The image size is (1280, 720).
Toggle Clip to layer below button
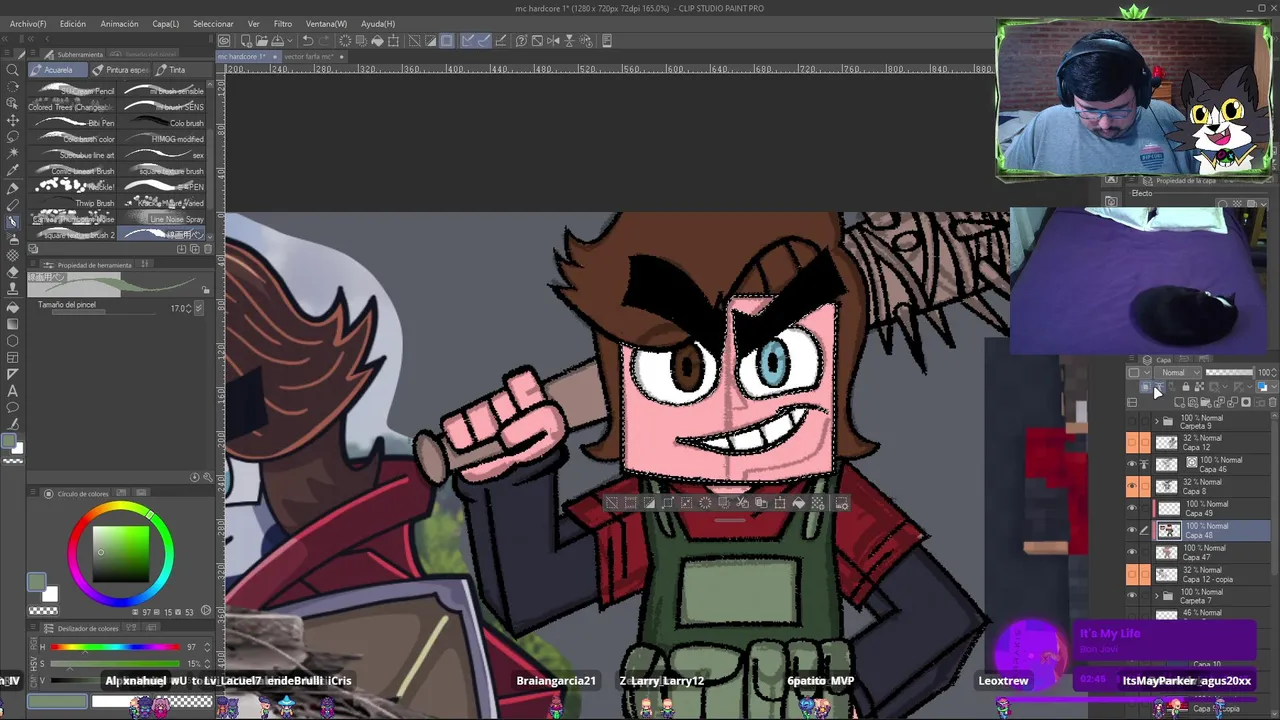[1146, 387]
